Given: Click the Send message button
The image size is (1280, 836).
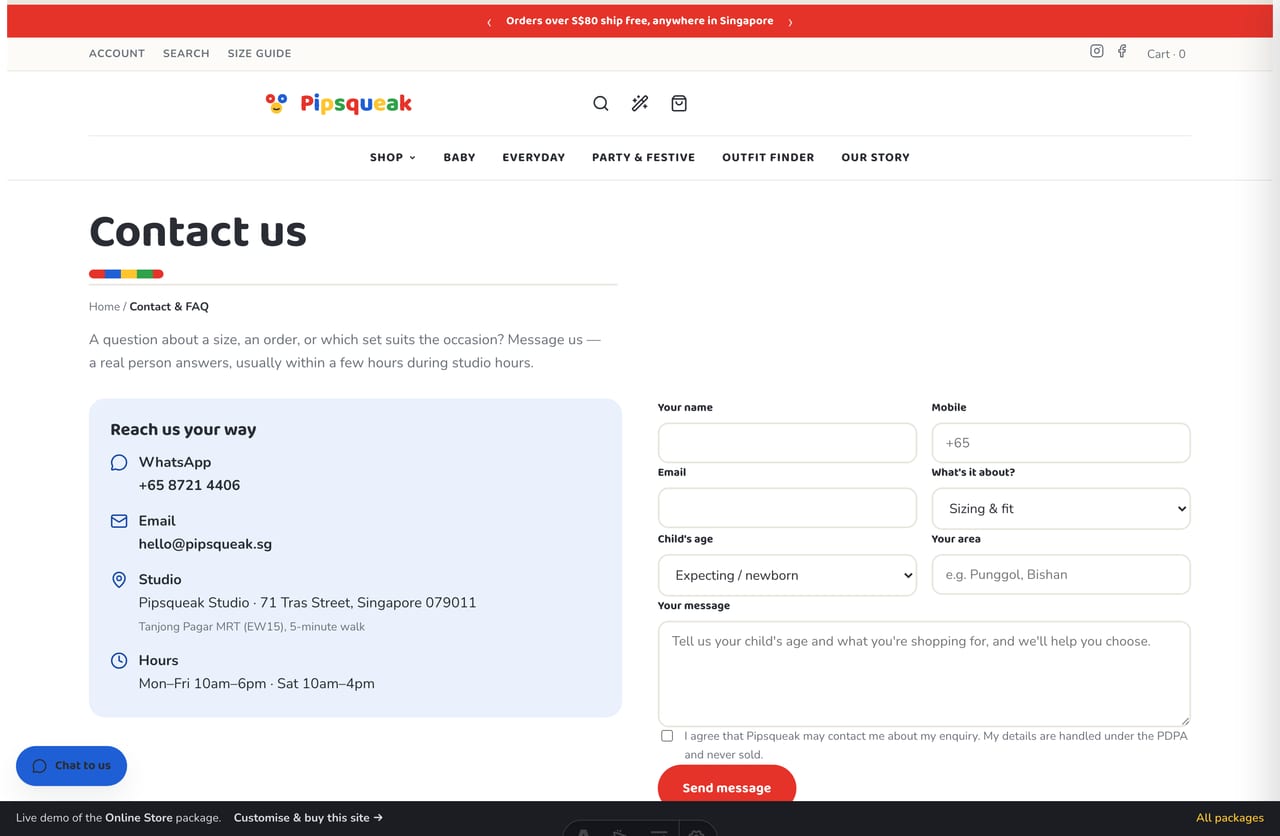Looking at the screenshot, I should [726, 786].
